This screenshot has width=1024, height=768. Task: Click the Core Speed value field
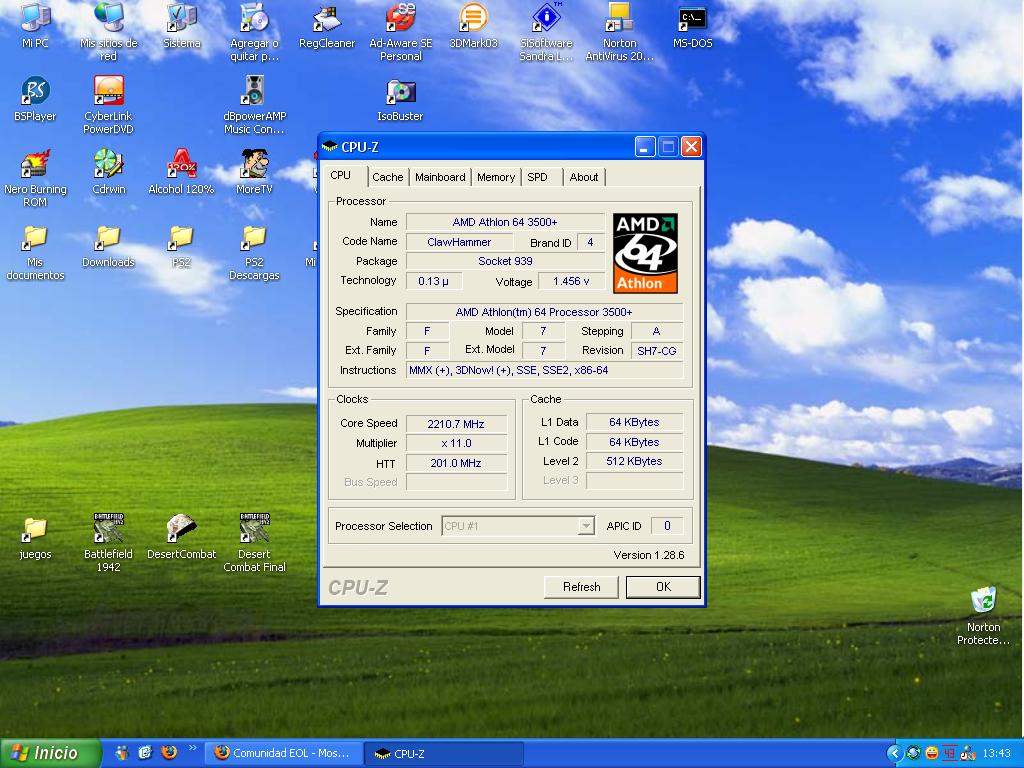[x=455, y=424]
